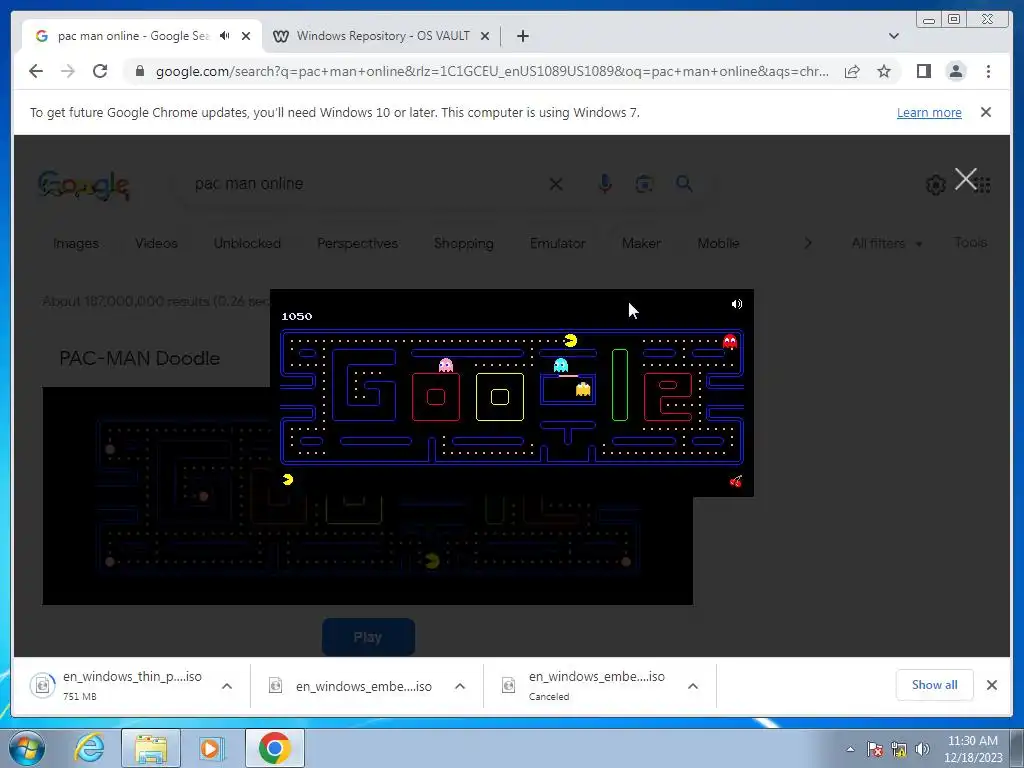Select the Unblocked filter chip

pyautogui.click(x=247, y=243)
